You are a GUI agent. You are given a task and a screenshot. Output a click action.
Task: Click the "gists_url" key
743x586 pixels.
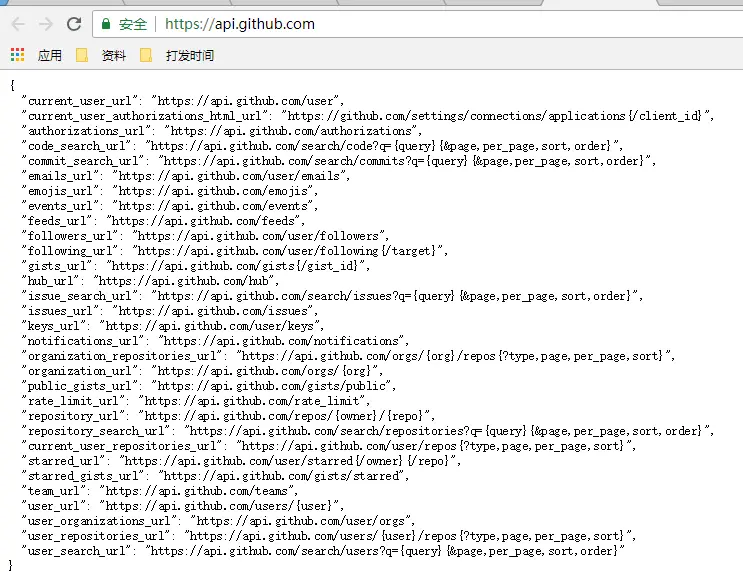(x=57, y=266)
